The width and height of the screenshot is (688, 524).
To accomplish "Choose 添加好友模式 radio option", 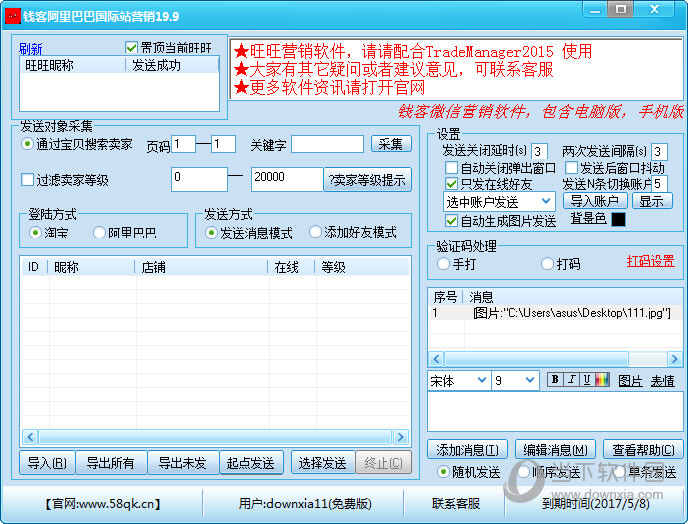I will coord(315,232).
